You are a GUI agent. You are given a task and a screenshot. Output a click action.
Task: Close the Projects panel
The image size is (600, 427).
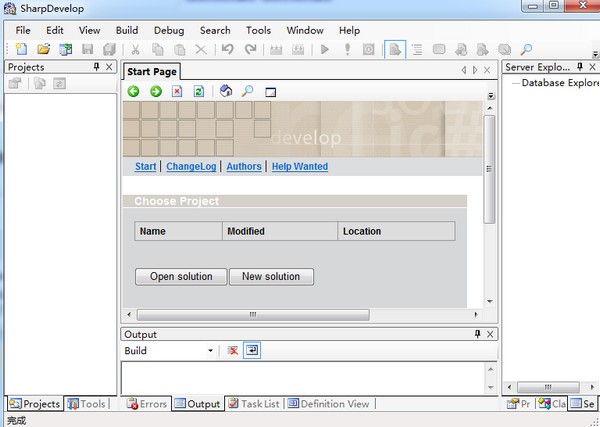point(109,67)
